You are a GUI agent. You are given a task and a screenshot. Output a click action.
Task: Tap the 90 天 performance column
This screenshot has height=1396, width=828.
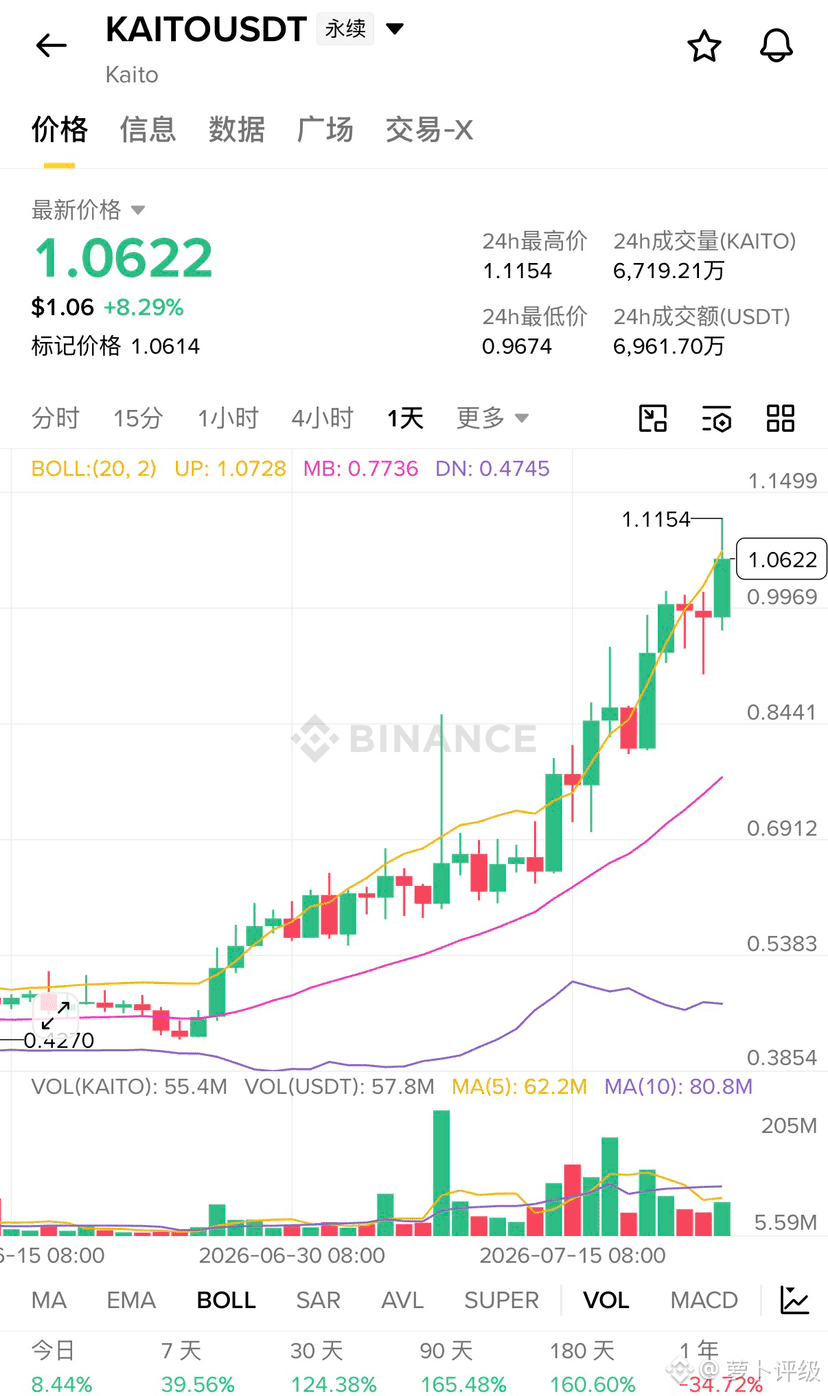(x=463, y=1366)
